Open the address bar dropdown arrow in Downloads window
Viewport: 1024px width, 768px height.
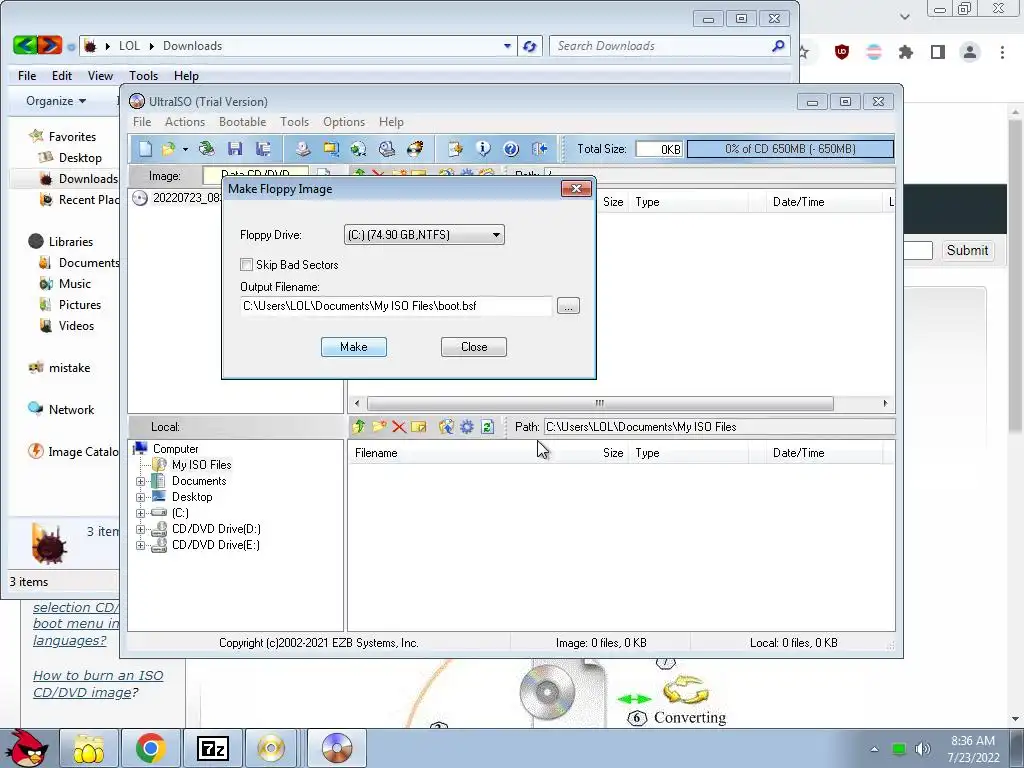click(507, 46)
